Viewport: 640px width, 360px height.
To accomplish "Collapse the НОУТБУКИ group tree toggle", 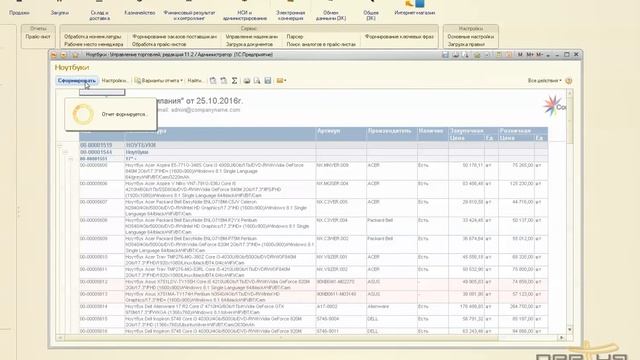I will click(60, 145).
